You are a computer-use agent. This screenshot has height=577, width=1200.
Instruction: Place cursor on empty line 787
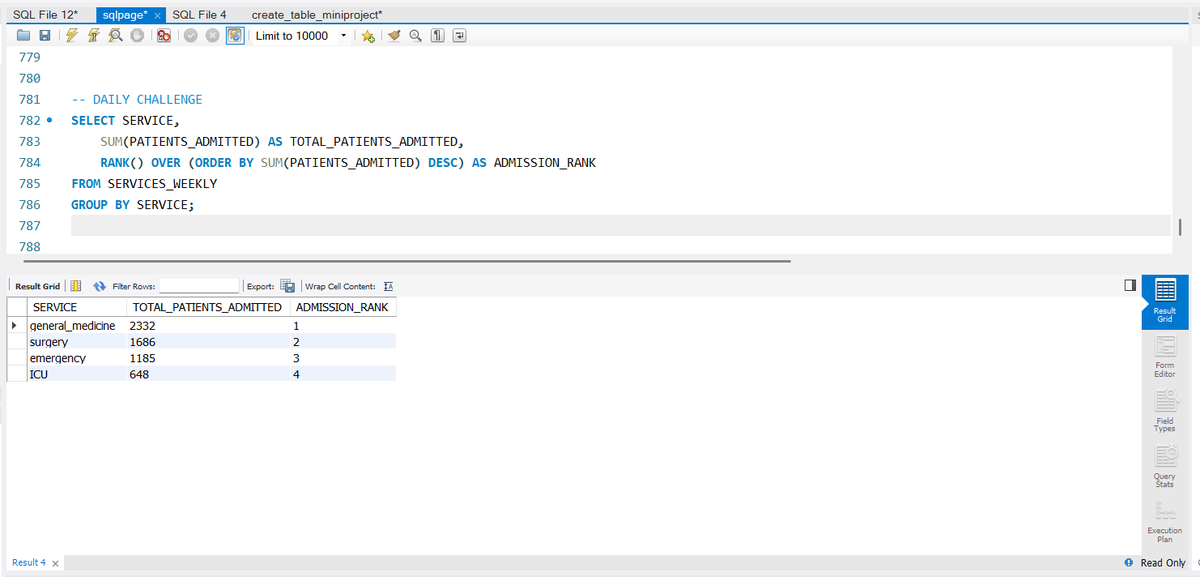pyautogui.click(x=620, y=225)
